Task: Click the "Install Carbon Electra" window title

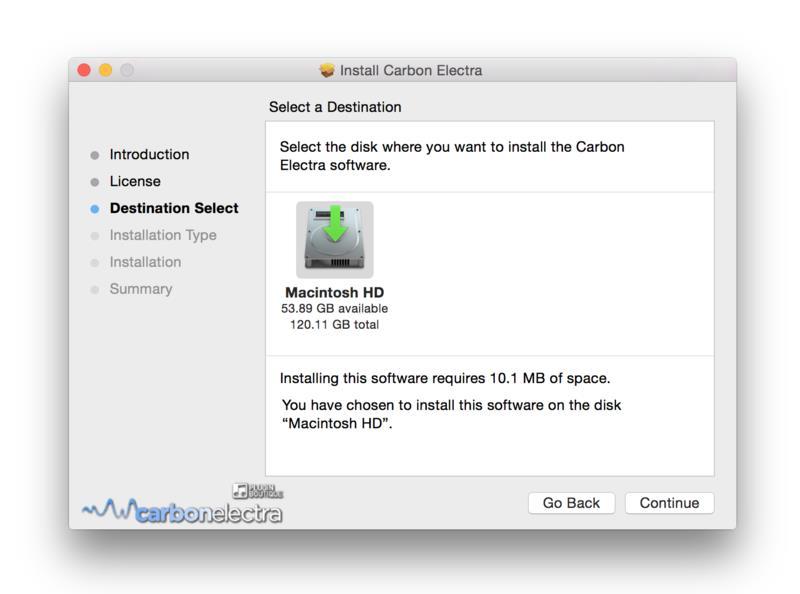Action: pos(411,70)
